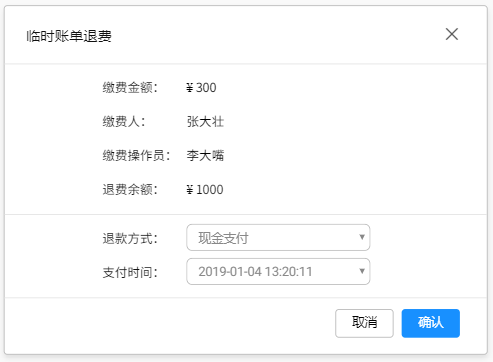Select the operator name 李大嘴

[x=205, y=156]
